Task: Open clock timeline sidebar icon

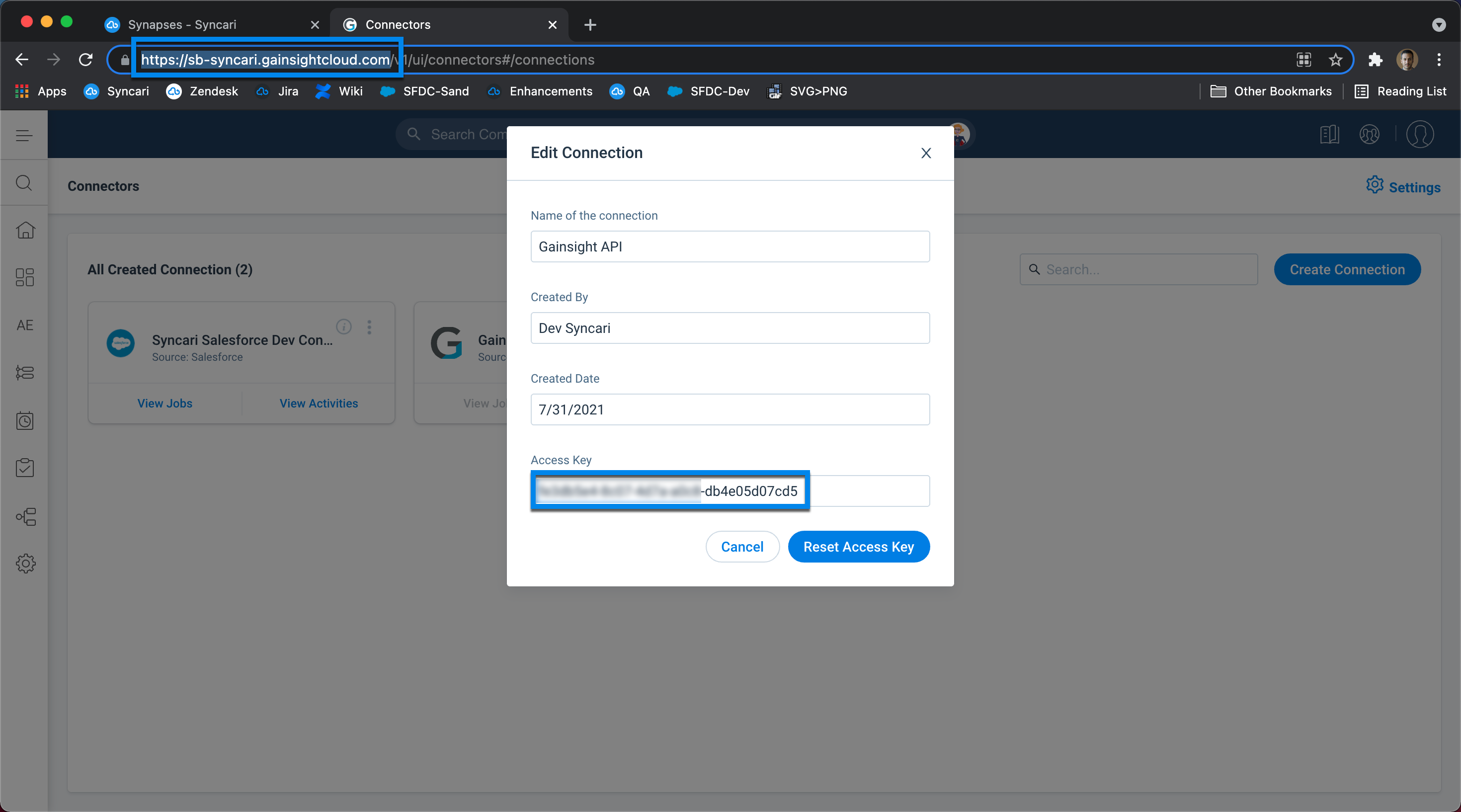Action: click(x=25, y=420)
